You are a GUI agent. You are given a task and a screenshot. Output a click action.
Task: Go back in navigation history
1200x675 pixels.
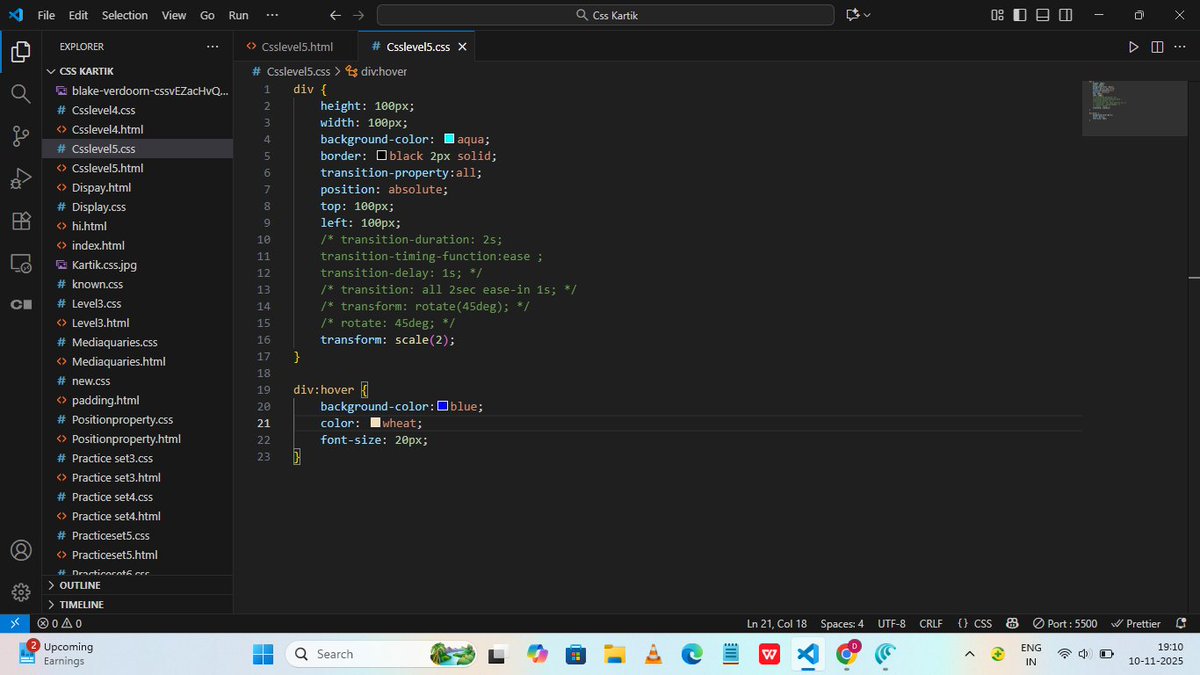point(335,15)
